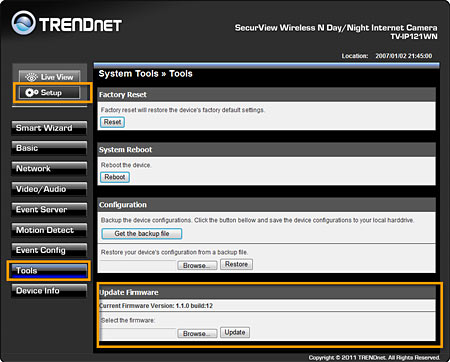
Task: Click 'Reboot the device.' description
Action: tap(126, 165)
